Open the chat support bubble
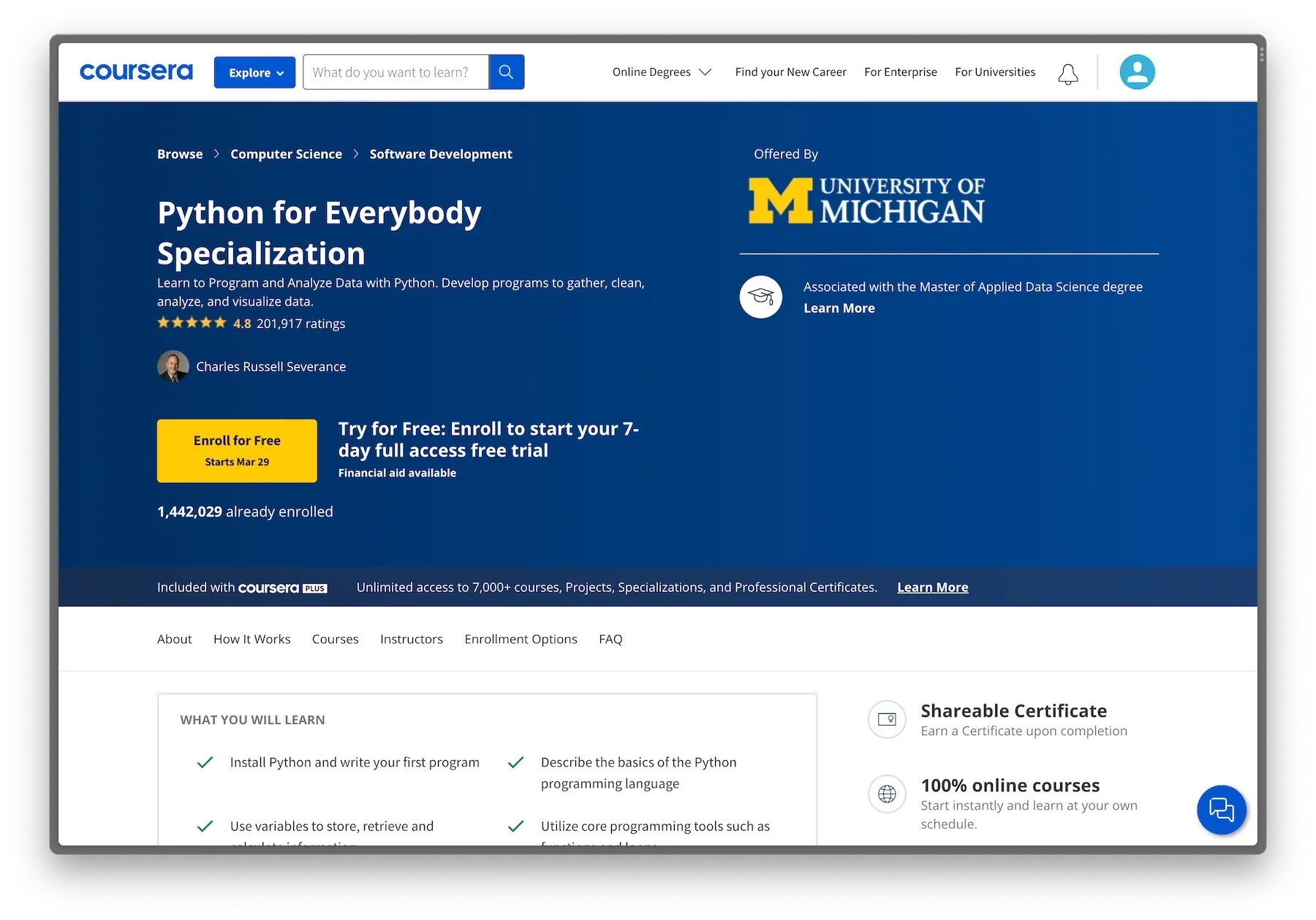The width and height of the screenshot is (1316, 920). (x=1221, y=810)
